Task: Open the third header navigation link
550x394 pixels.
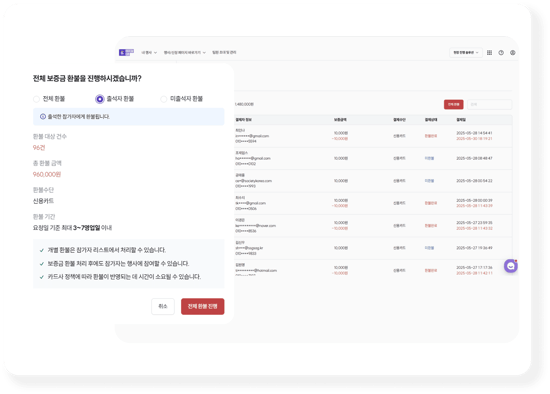Action: point(224,53)
